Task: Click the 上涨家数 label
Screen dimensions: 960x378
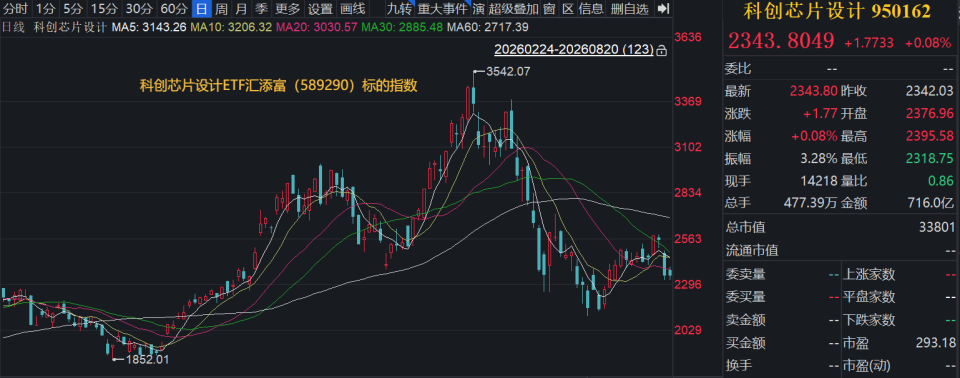Action: tap(869, 274)
